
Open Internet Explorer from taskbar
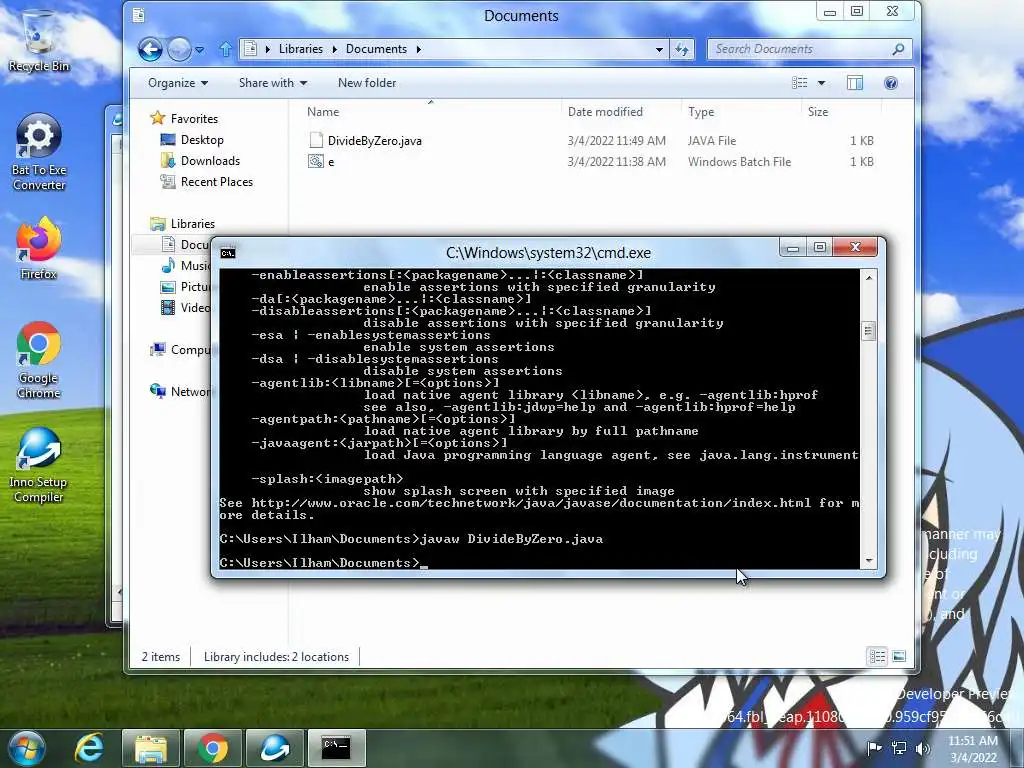pyautogui.click(x=89, y=748)
